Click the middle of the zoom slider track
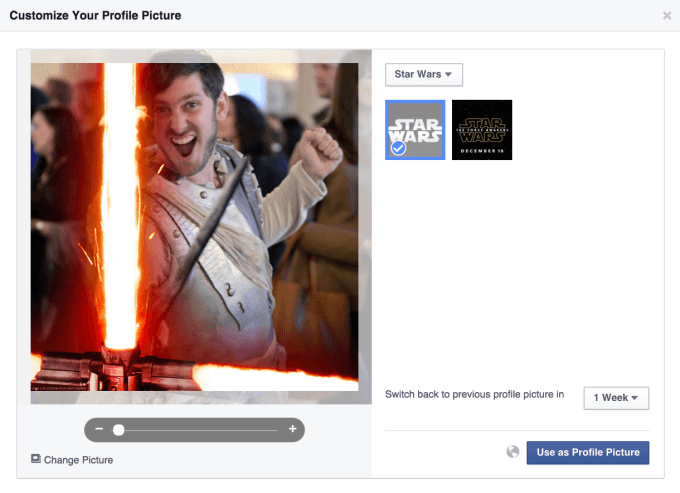This screenshot has width=680, height=493. coord(195,430)
